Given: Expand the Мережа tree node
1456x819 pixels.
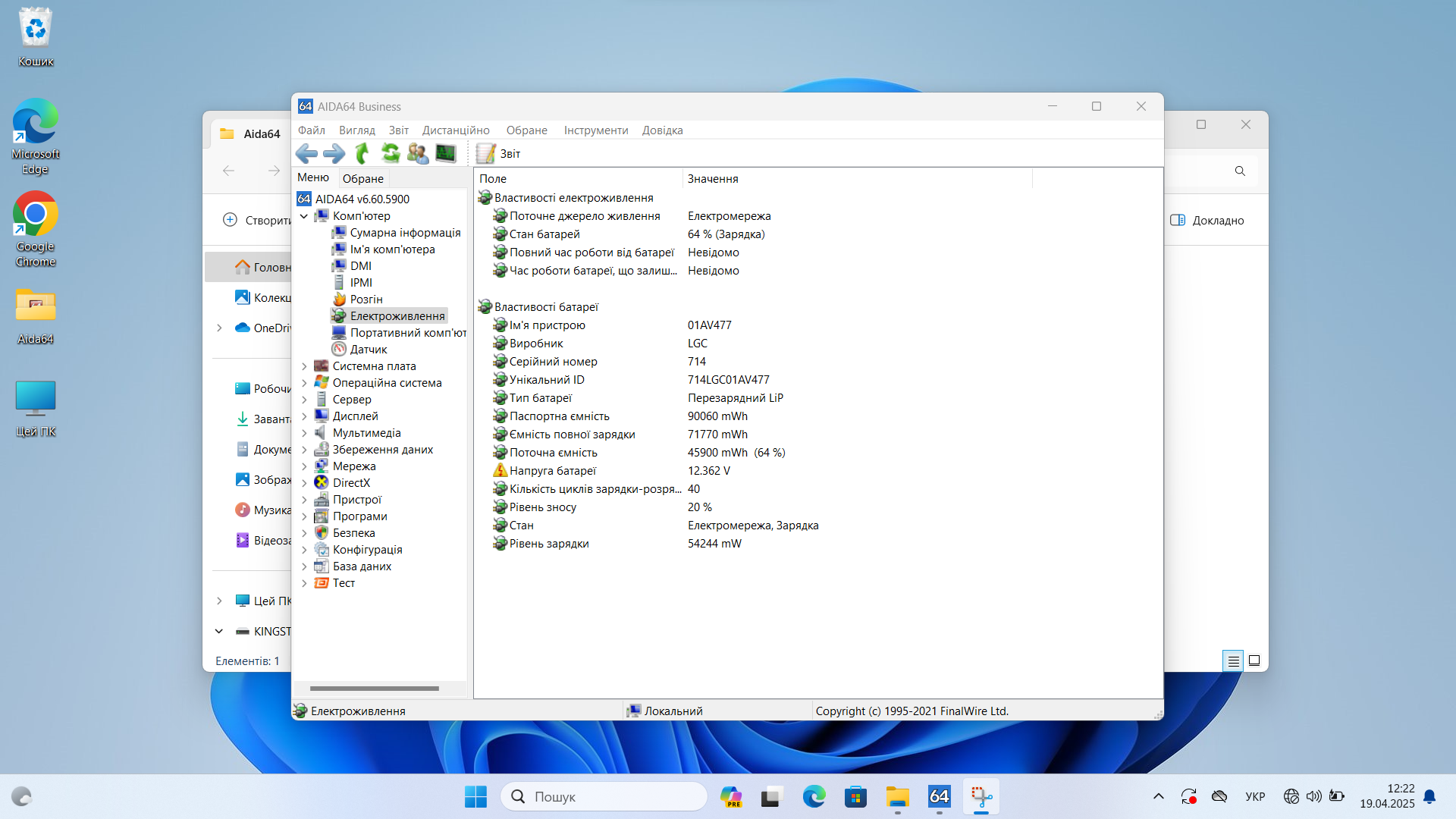Looking at the screenshot, I should pos(304,466).
